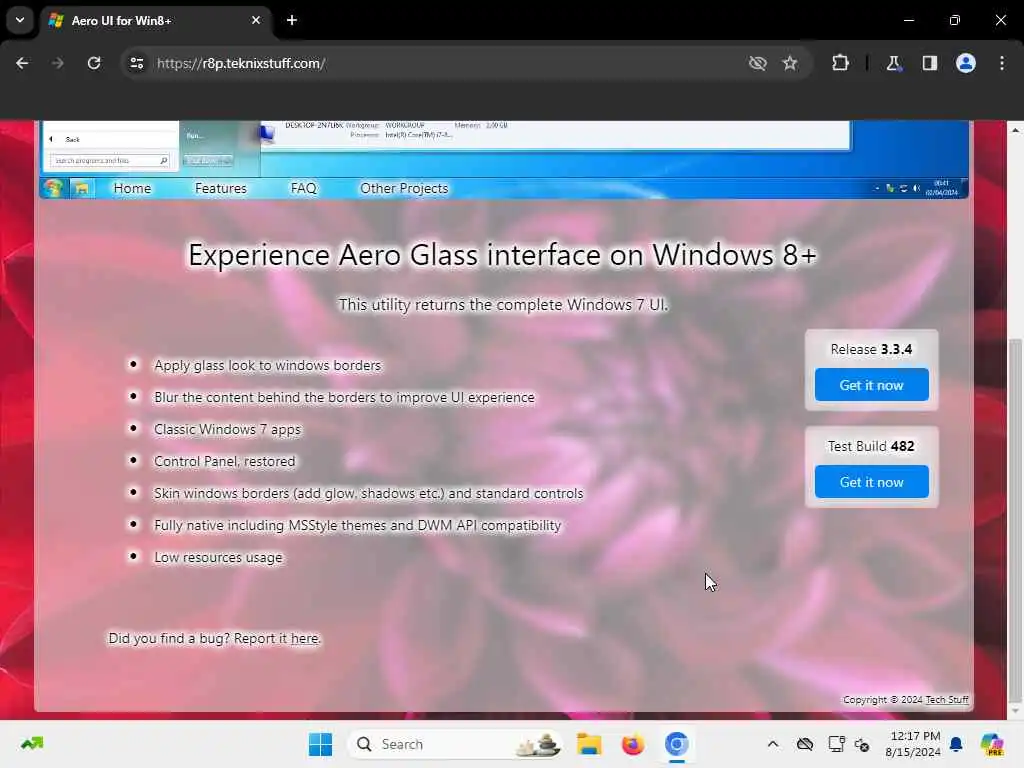The width and height of the screenshot is (1024, 768).
Task: Click 'Apply glass look to windows borders'
Action: [267, 365]
